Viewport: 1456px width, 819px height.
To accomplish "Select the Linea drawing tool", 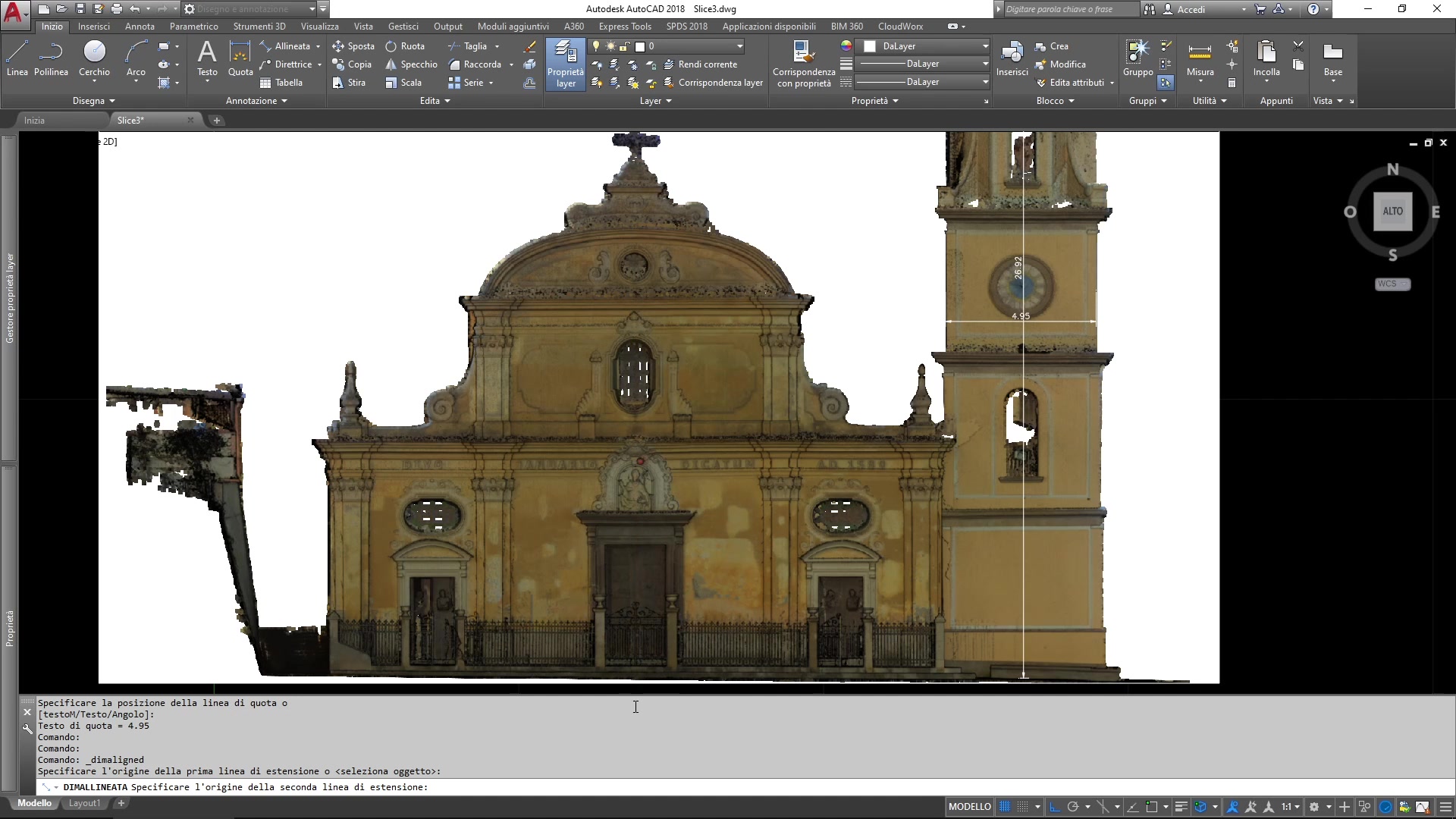I will tap(17, 59).
